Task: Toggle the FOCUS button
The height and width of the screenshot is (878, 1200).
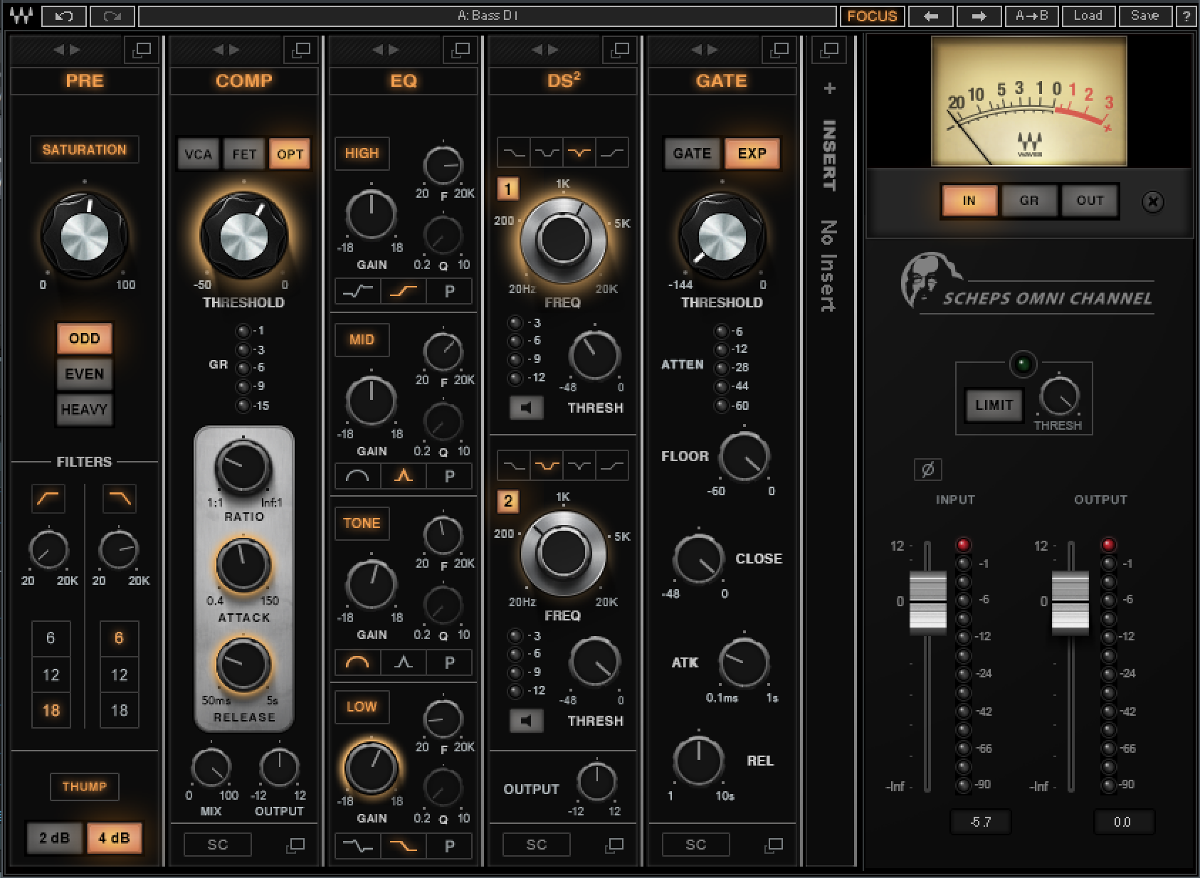Action: tap(872, 16)
